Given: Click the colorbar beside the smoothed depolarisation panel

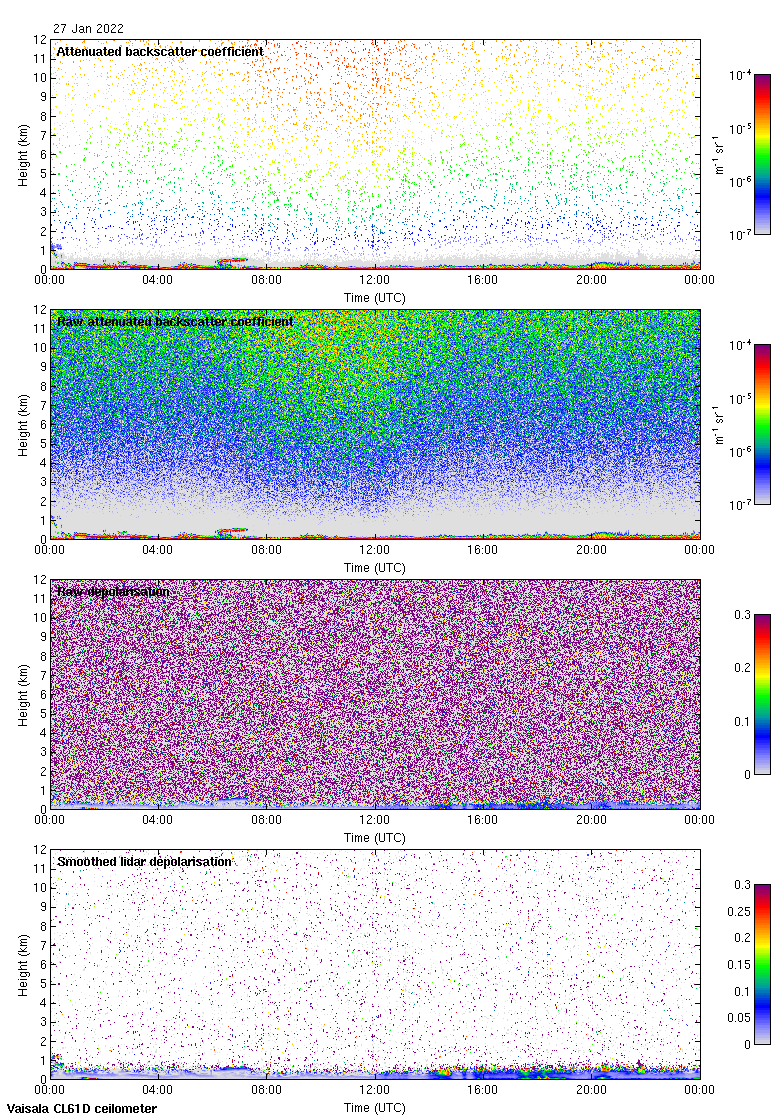Looking at the screenshot, I should pos(762,964).
